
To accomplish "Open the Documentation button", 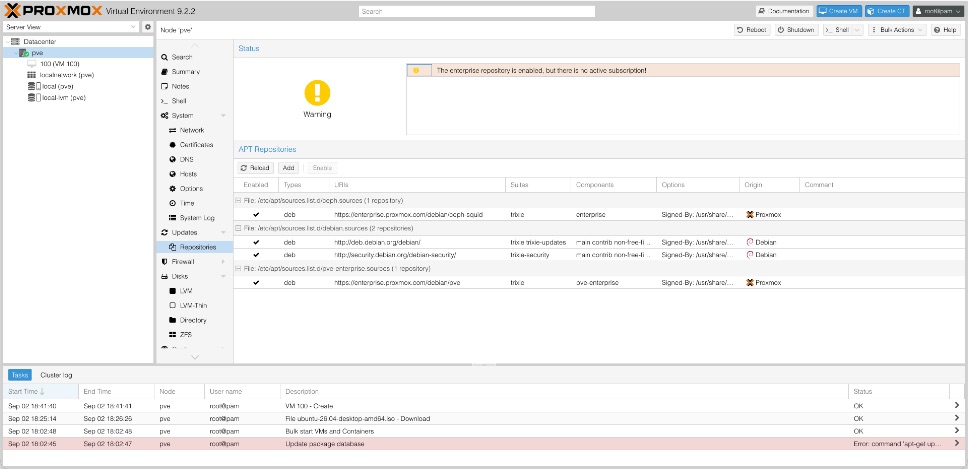I will (x=784, y=11).
